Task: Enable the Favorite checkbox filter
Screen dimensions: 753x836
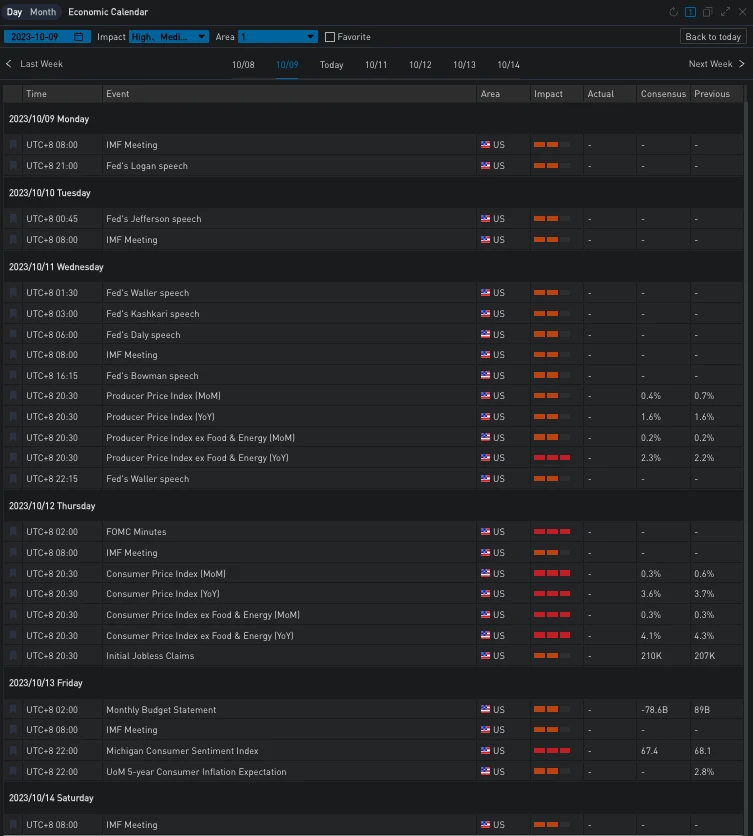Action: pos(330,37)
